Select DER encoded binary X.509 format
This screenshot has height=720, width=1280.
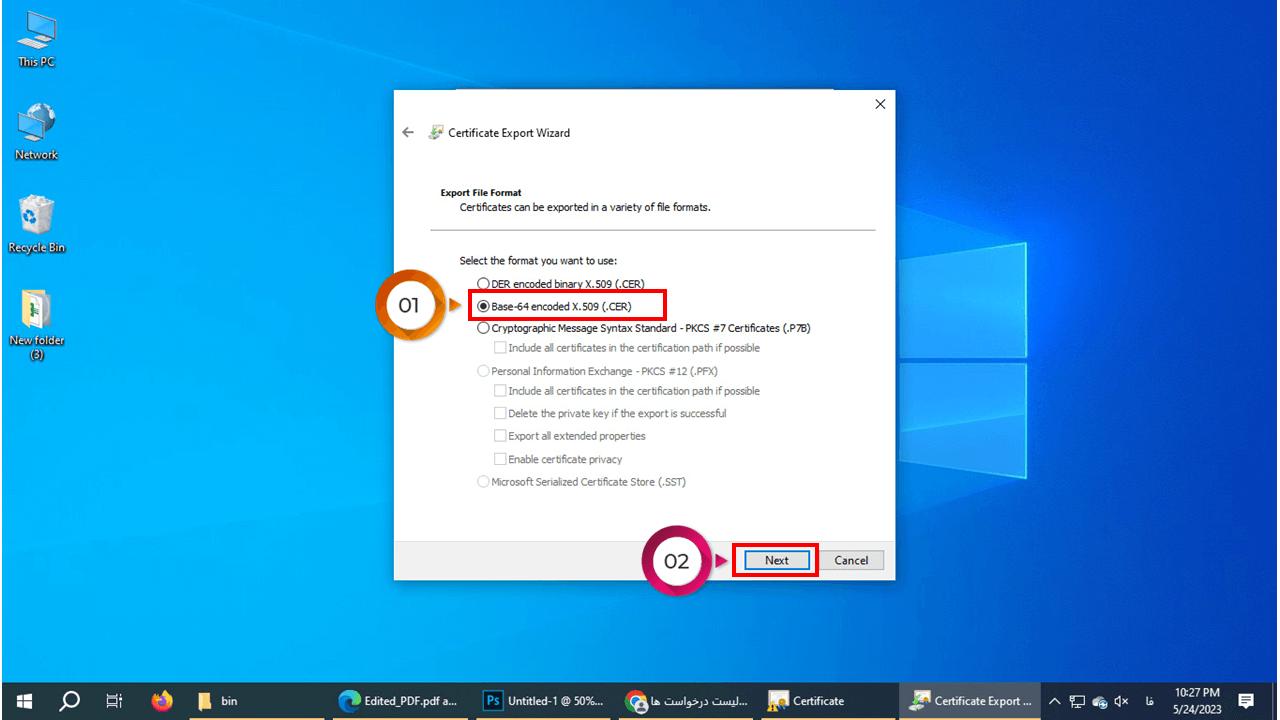484,284
